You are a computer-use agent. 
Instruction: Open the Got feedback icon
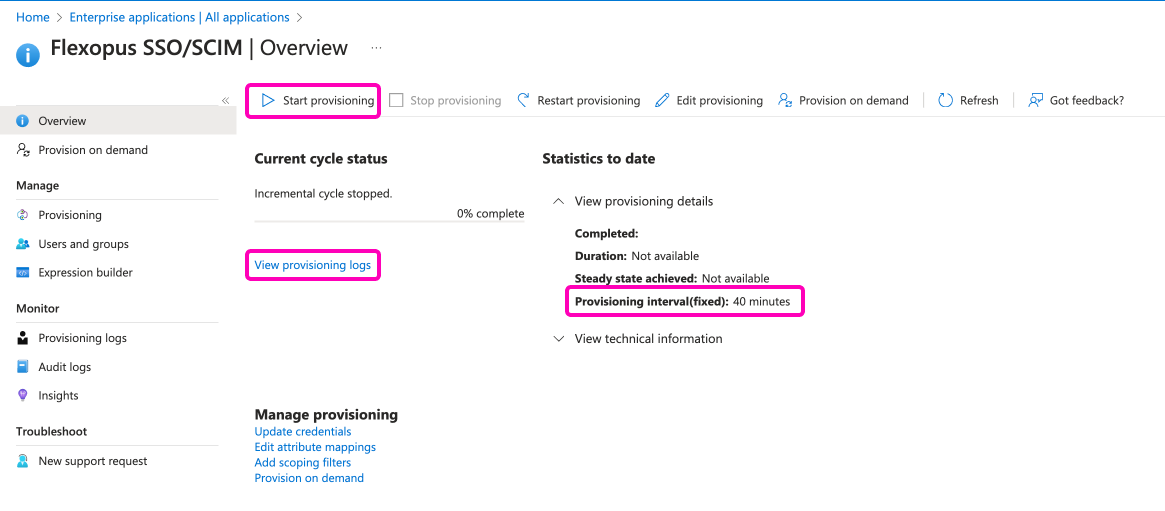(x=1036, y=100)
